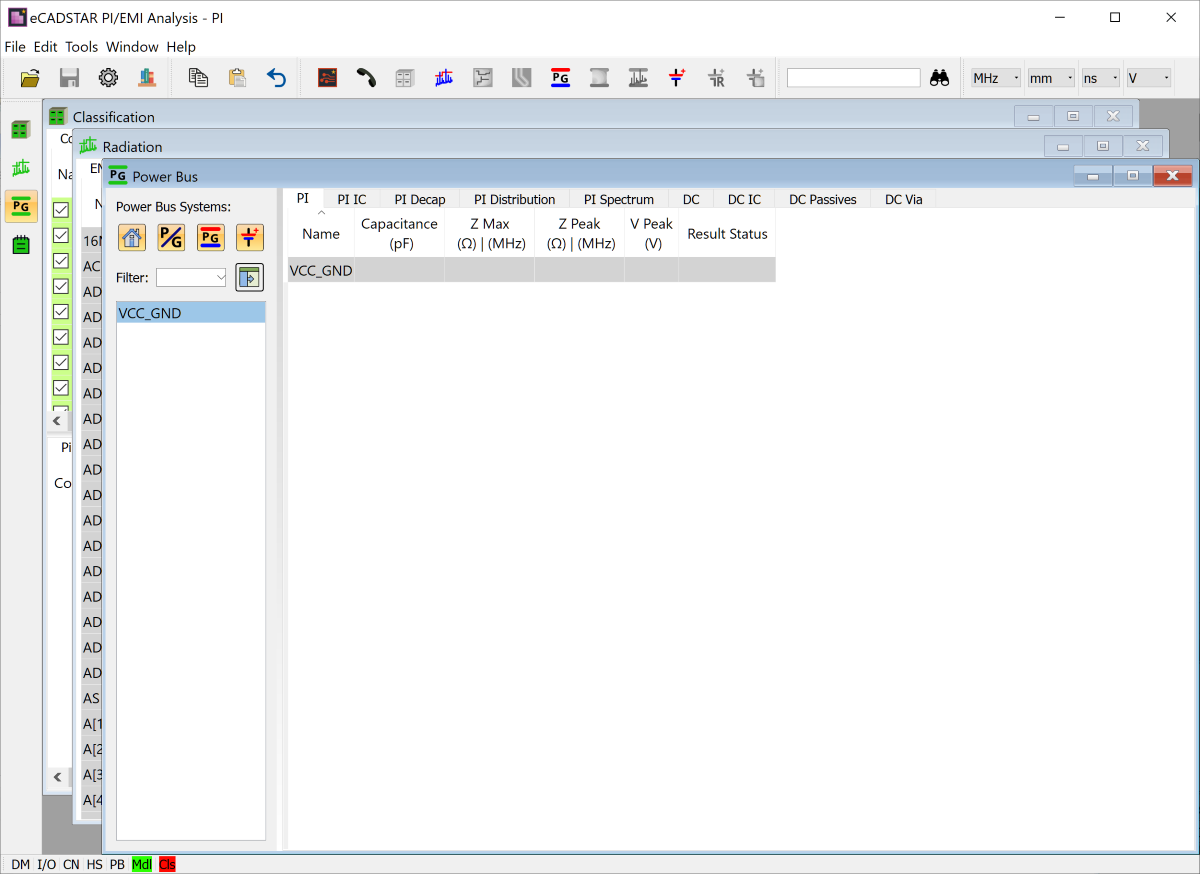Open the Window menu
This screenshot has width=1200, height=874.
[132, 47]
